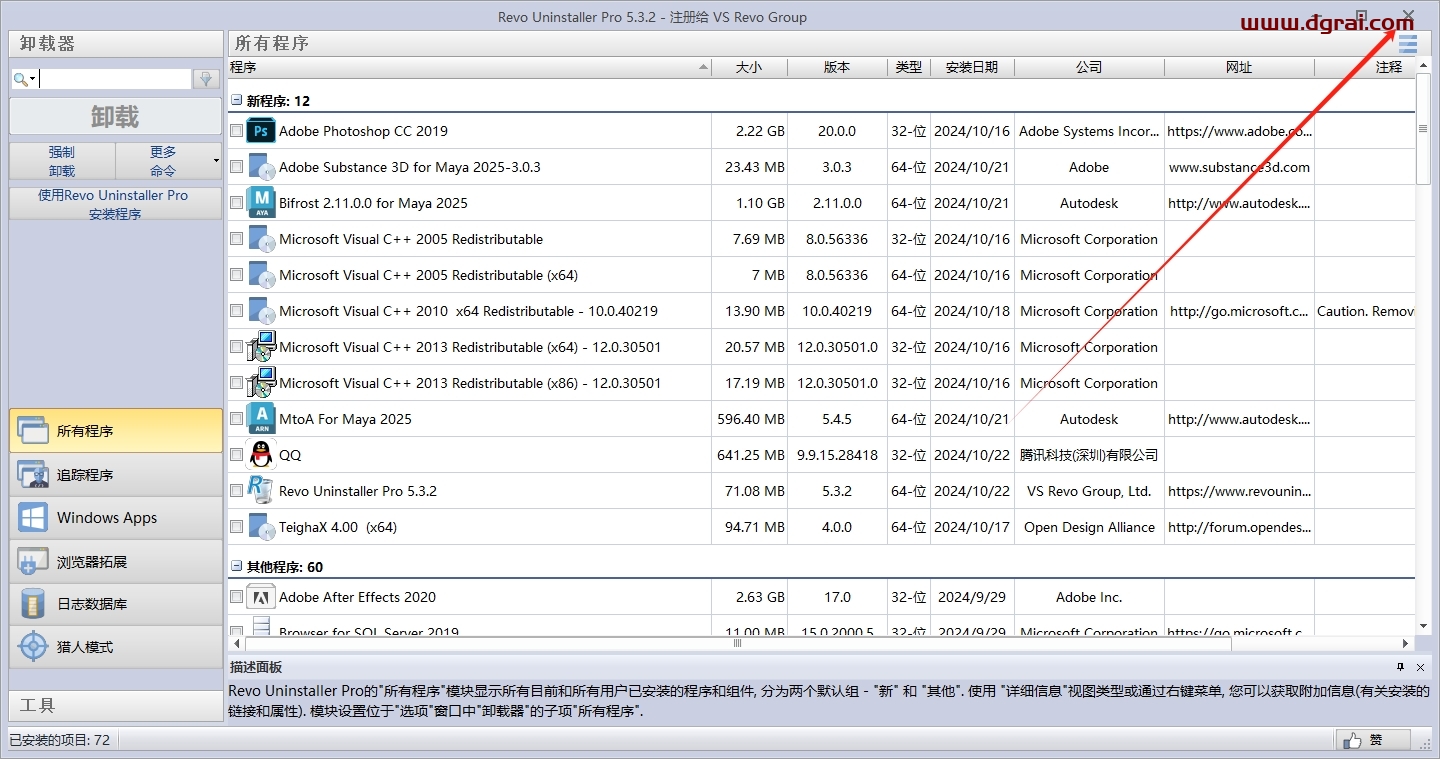Open the 日志数据库 module
1440x759 pixels.
click(115, 604)
